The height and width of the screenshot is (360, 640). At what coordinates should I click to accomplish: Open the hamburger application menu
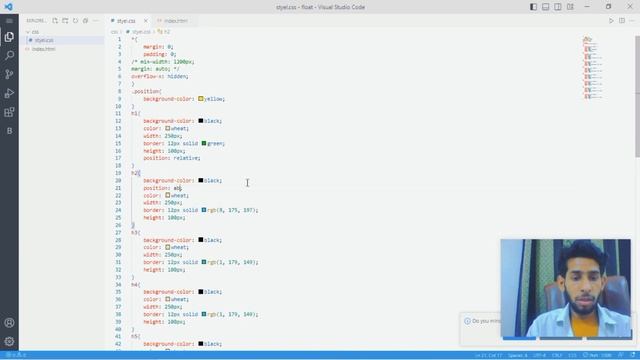click(x=9, y=21)
